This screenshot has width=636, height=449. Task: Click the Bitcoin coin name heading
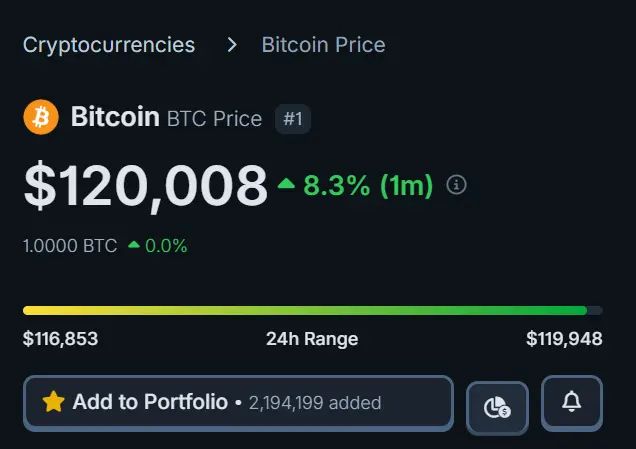click(115, 117)
